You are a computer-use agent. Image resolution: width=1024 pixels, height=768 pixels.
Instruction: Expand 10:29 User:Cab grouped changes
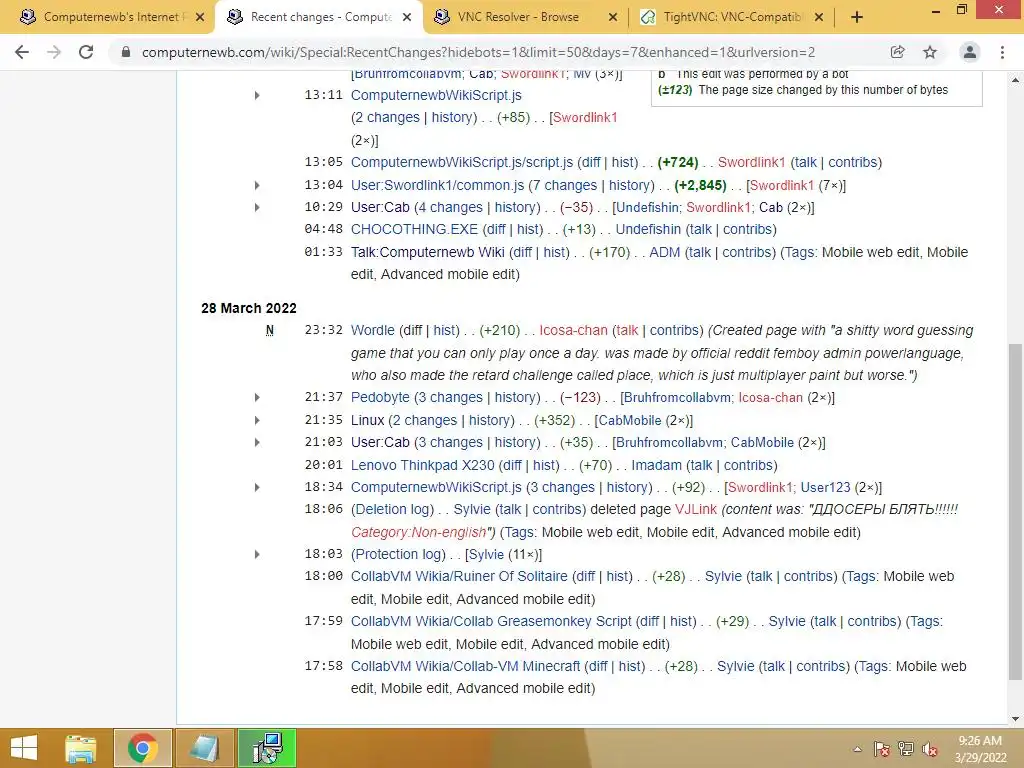pyautogui.click(x=257, y=208)
